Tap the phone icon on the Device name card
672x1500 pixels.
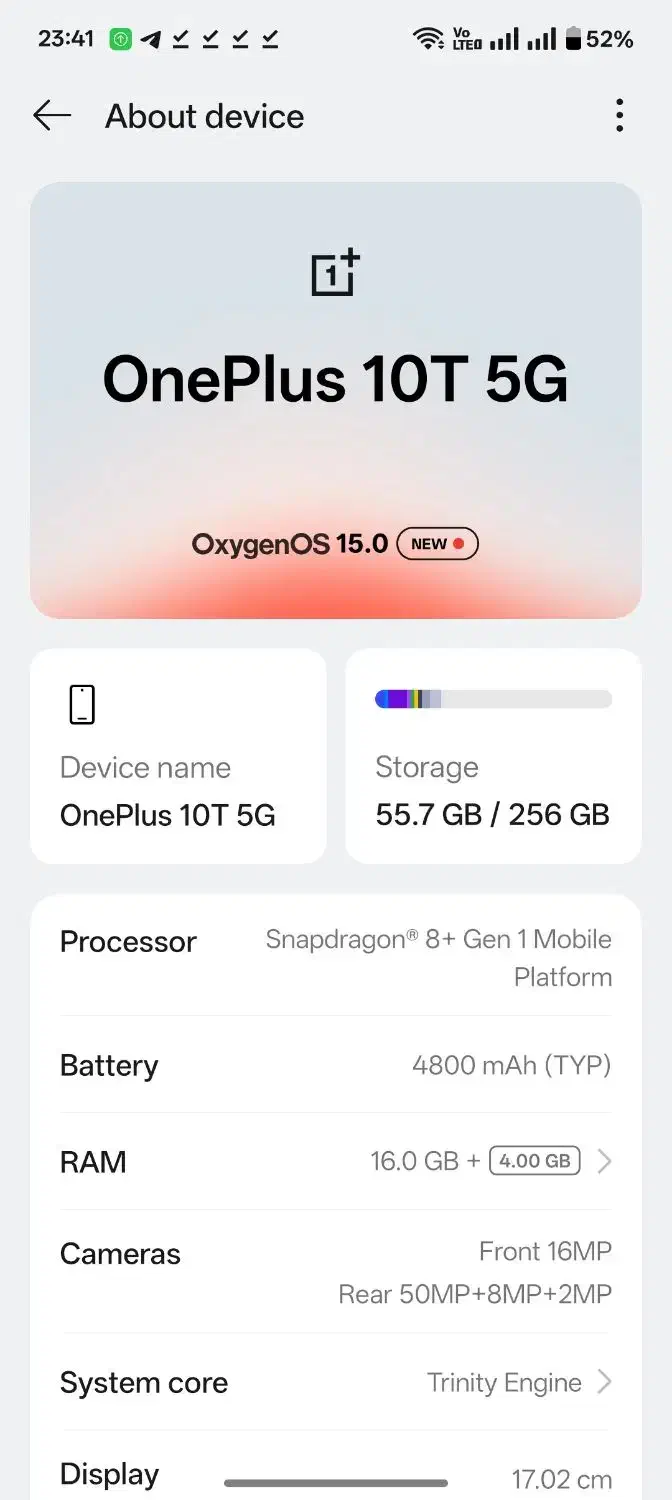coord(80,702)
